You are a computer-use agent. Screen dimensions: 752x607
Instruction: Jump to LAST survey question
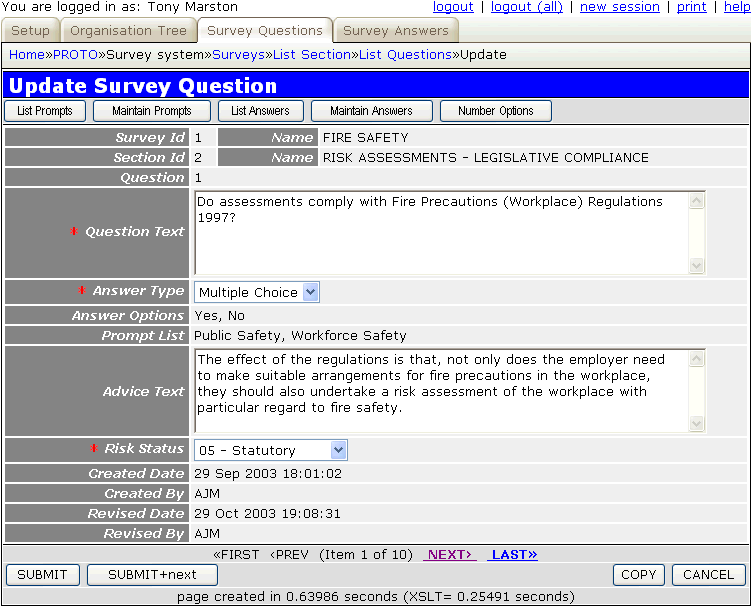tap(512, 554)
